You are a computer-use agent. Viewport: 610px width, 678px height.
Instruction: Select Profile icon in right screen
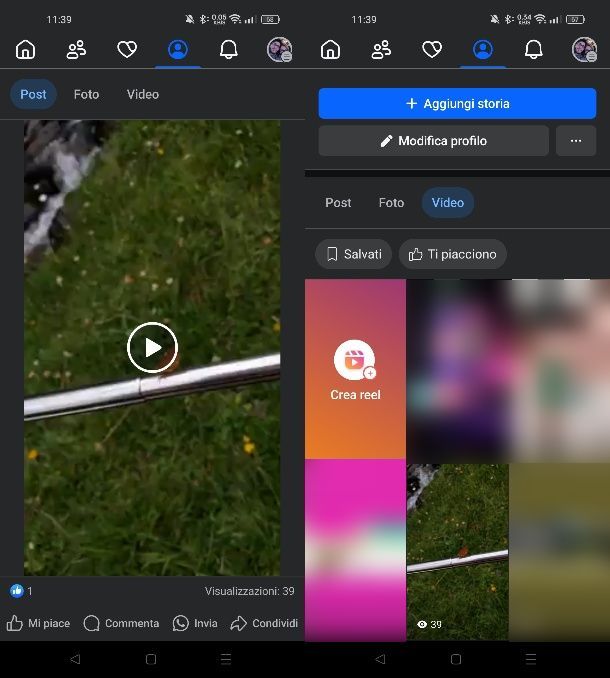coord(483,49)
